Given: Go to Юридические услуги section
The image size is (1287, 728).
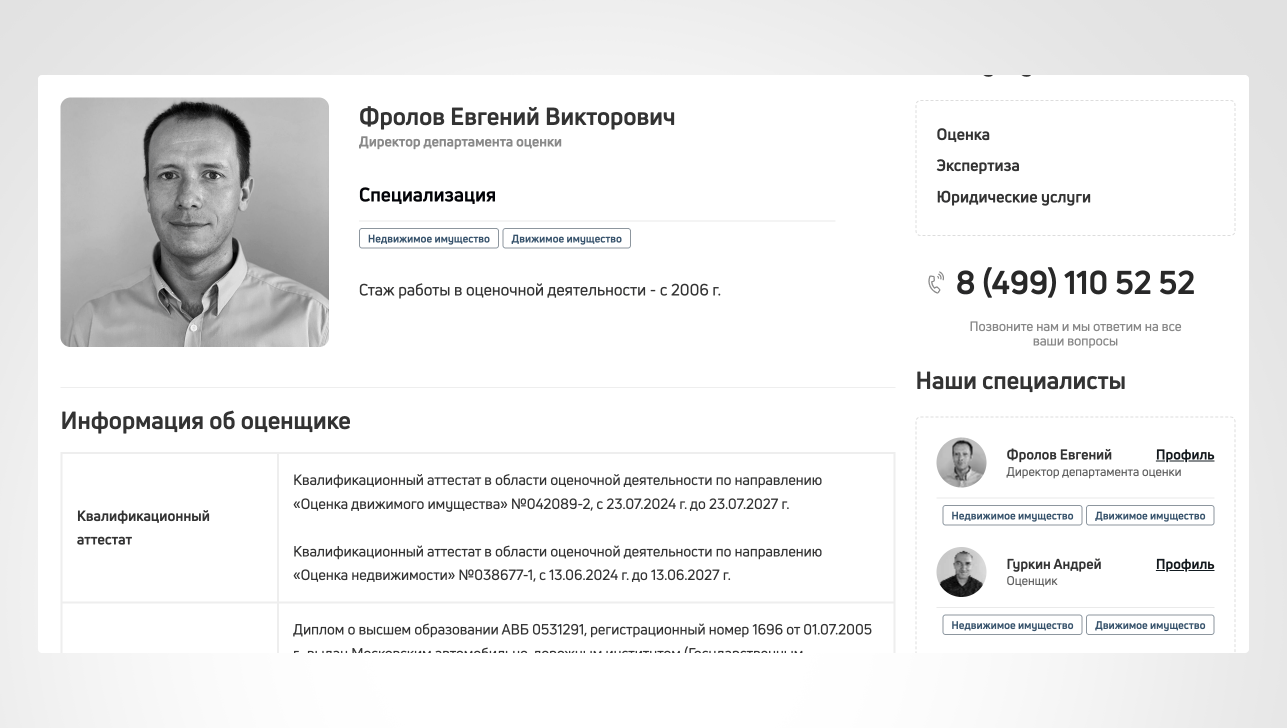Looking at the screenshot, I should tap(1013, 197).
